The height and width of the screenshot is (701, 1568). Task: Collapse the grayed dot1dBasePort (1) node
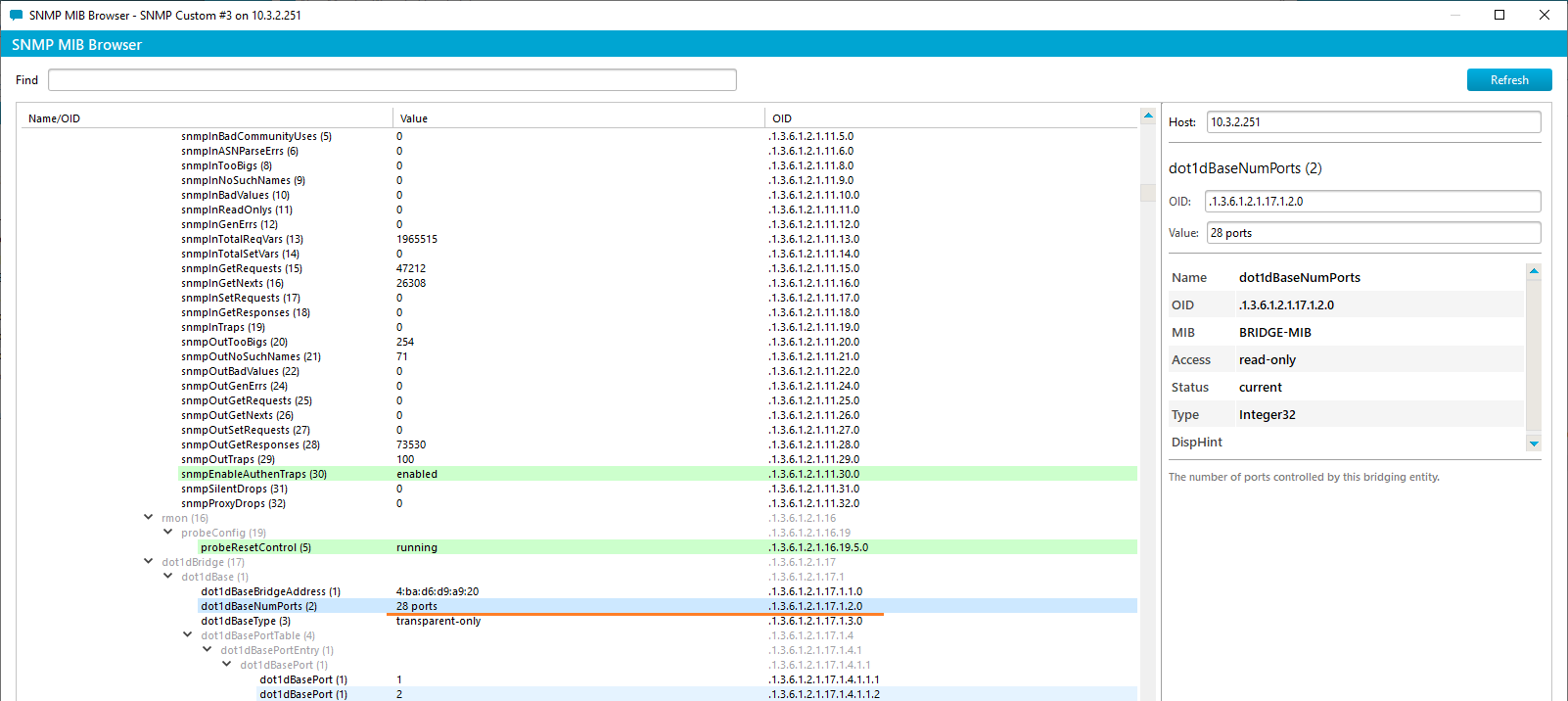coord(227,665)
